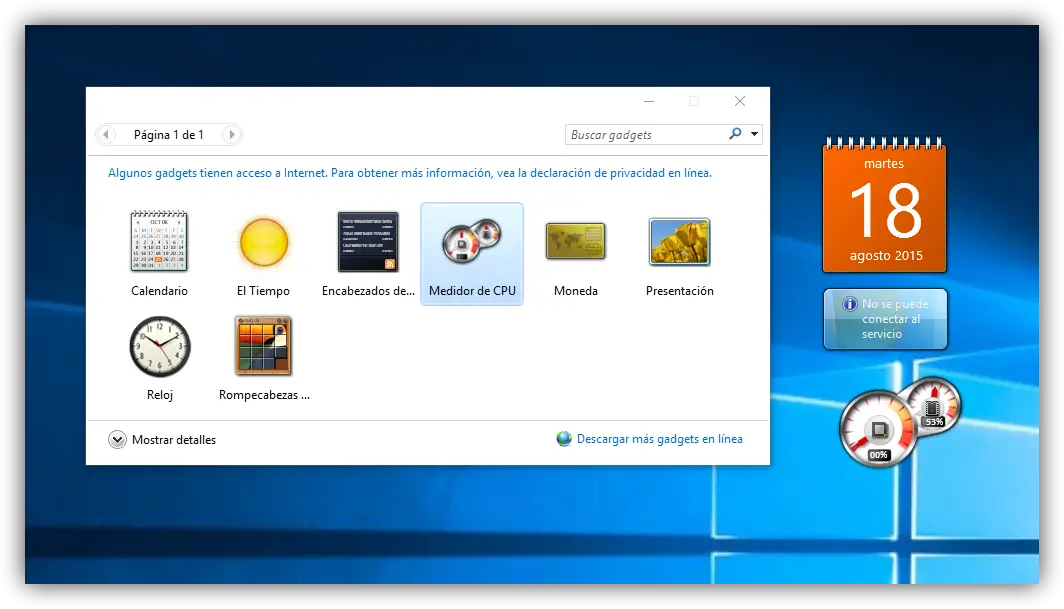The width and height of the screenshot is (1064, 609).
Task: Close the gadget gallery window
Action: click(x=740, y=101)
